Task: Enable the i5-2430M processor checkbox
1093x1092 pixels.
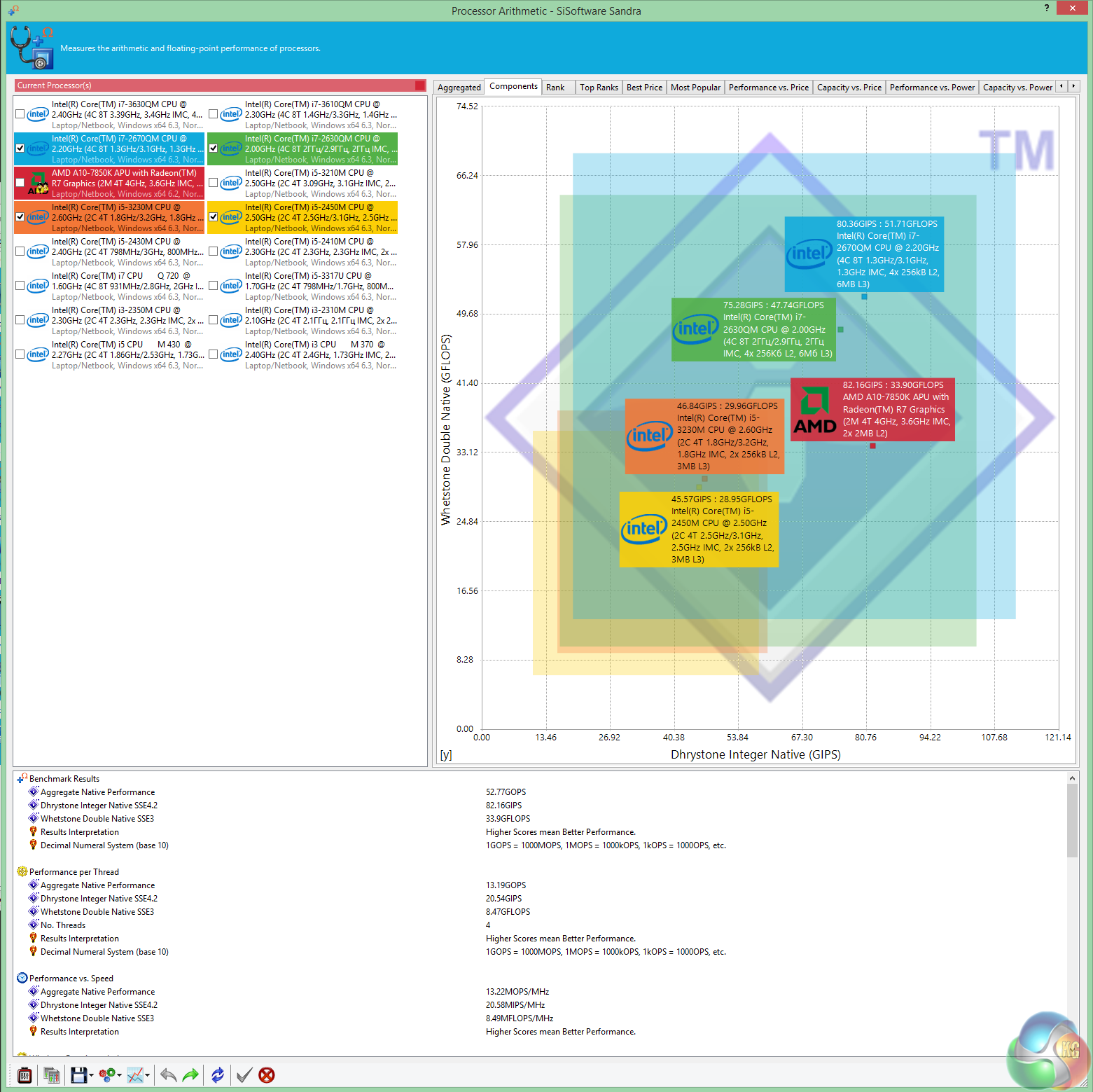Action: [x=20, y=251]
